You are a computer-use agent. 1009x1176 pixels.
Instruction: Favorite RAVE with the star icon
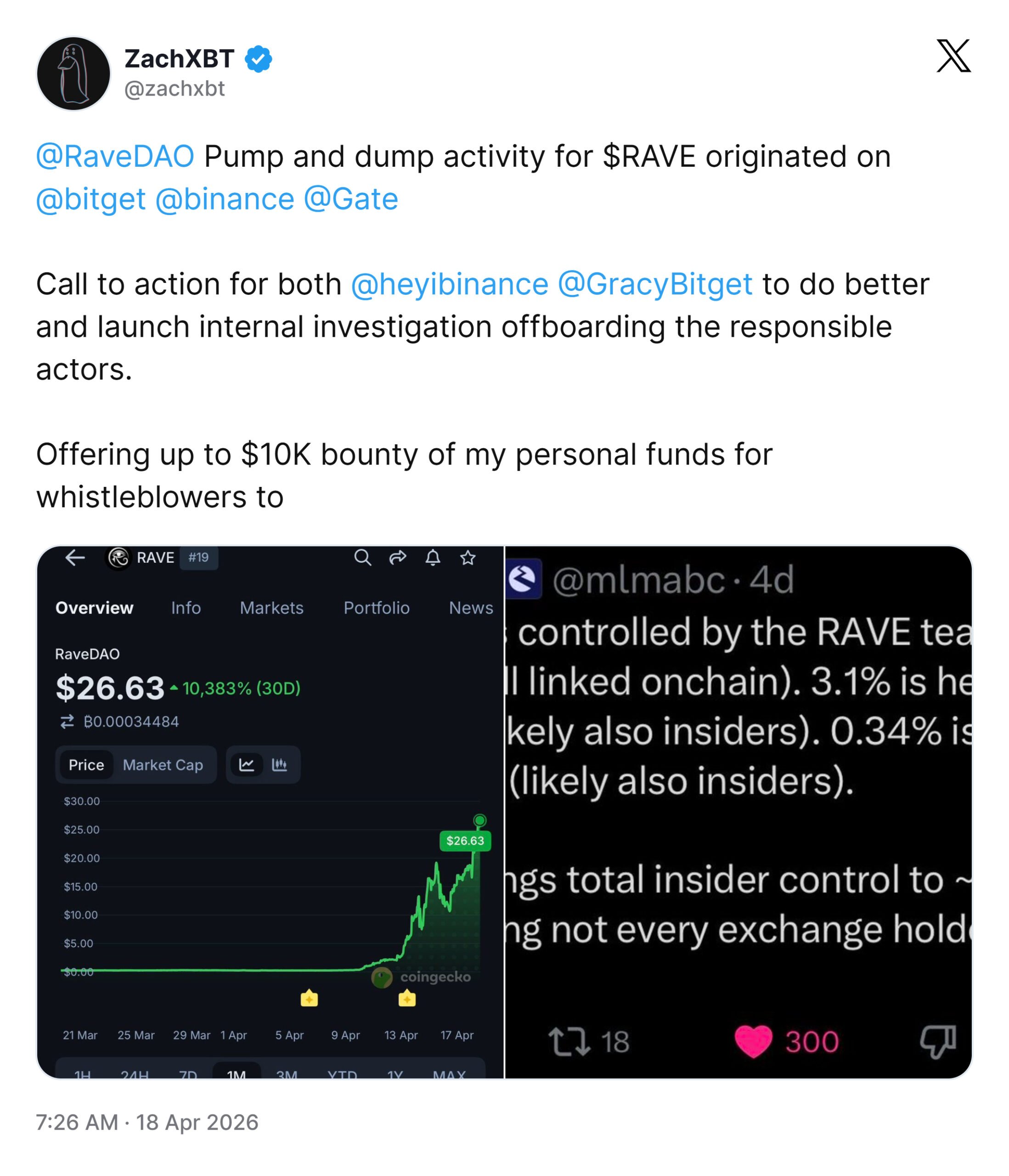click(468, 558)
